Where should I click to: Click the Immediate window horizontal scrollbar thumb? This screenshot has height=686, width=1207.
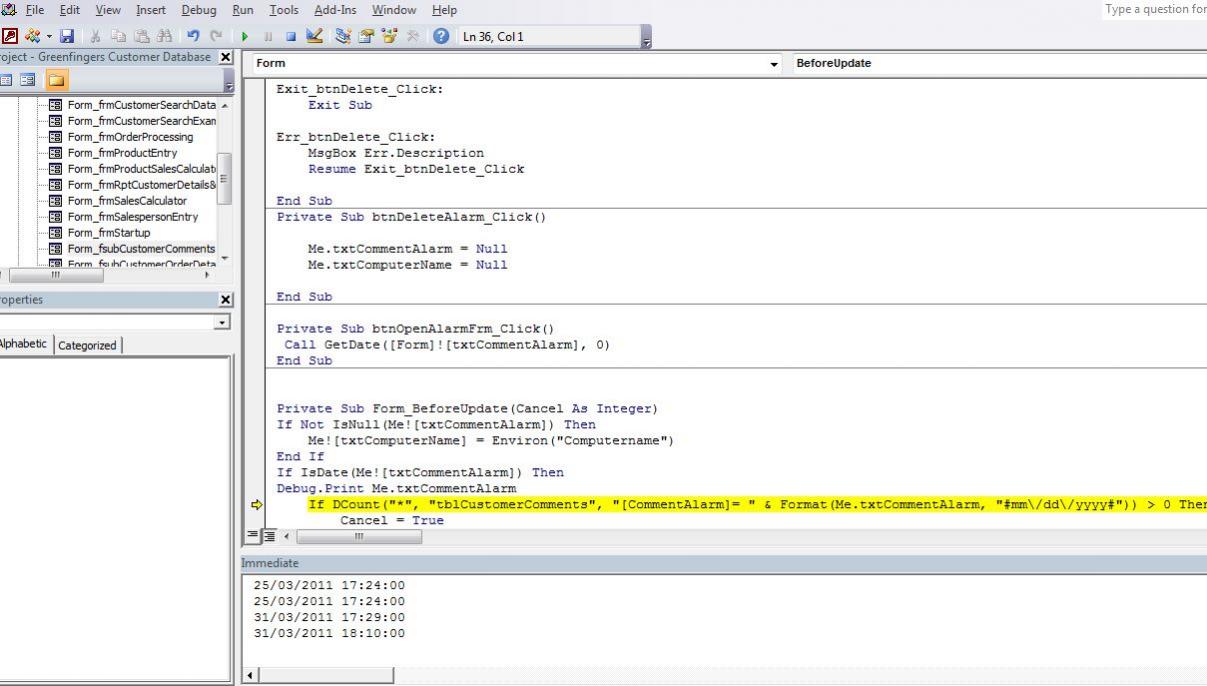click(327, 676)
